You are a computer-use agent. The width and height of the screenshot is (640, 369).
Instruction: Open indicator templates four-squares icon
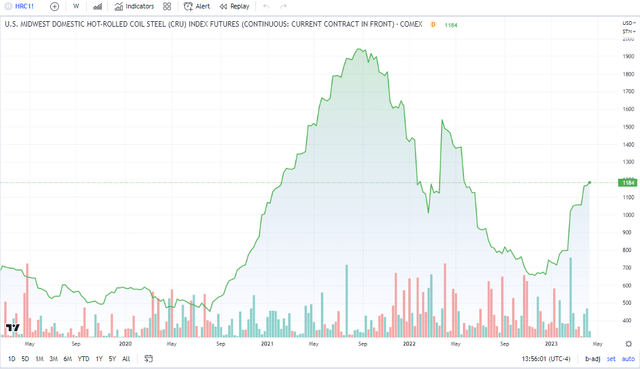click(x=167, y=7)
